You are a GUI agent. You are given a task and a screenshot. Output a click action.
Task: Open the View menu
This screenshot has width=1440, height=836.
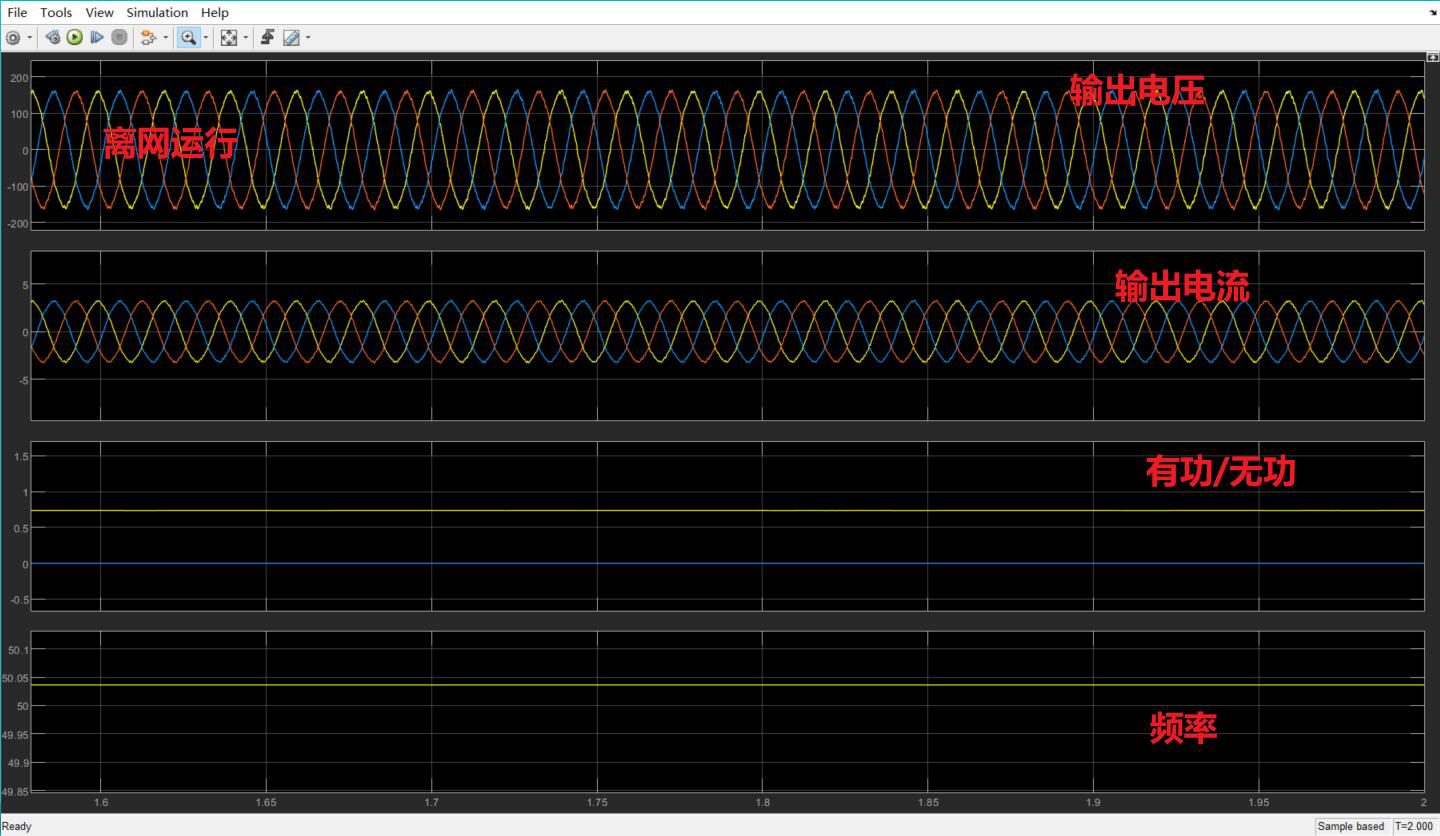click(99, 12)
